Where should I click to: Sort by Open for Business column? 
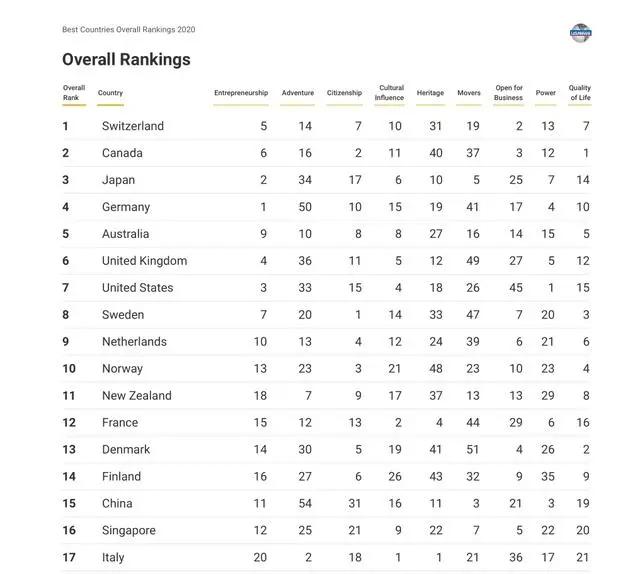(x=509, y=93)
